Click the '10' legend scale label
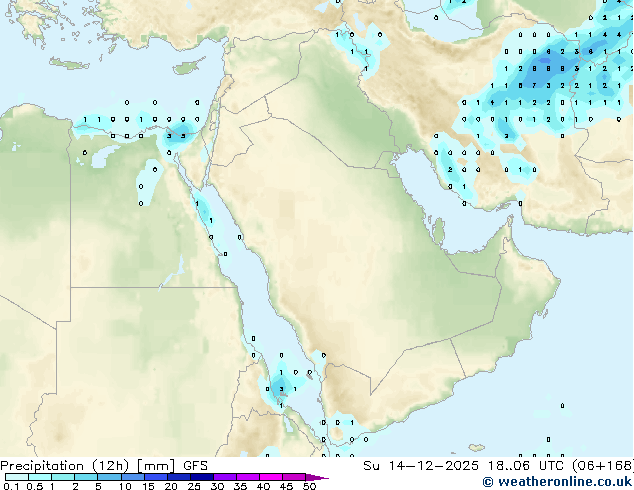The width and height of the screenshot is (634, 490). [x=125, y=486]
